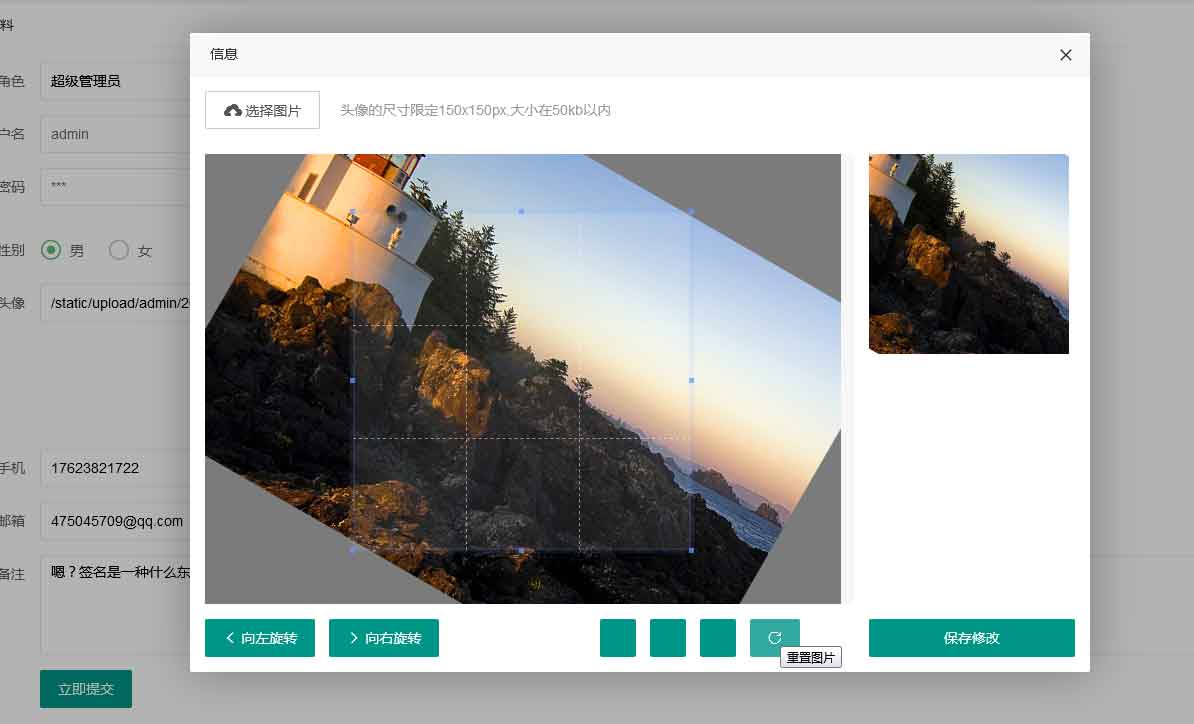
Task: Open the 超级管理员 role dropdown
Action: point(115,81)
